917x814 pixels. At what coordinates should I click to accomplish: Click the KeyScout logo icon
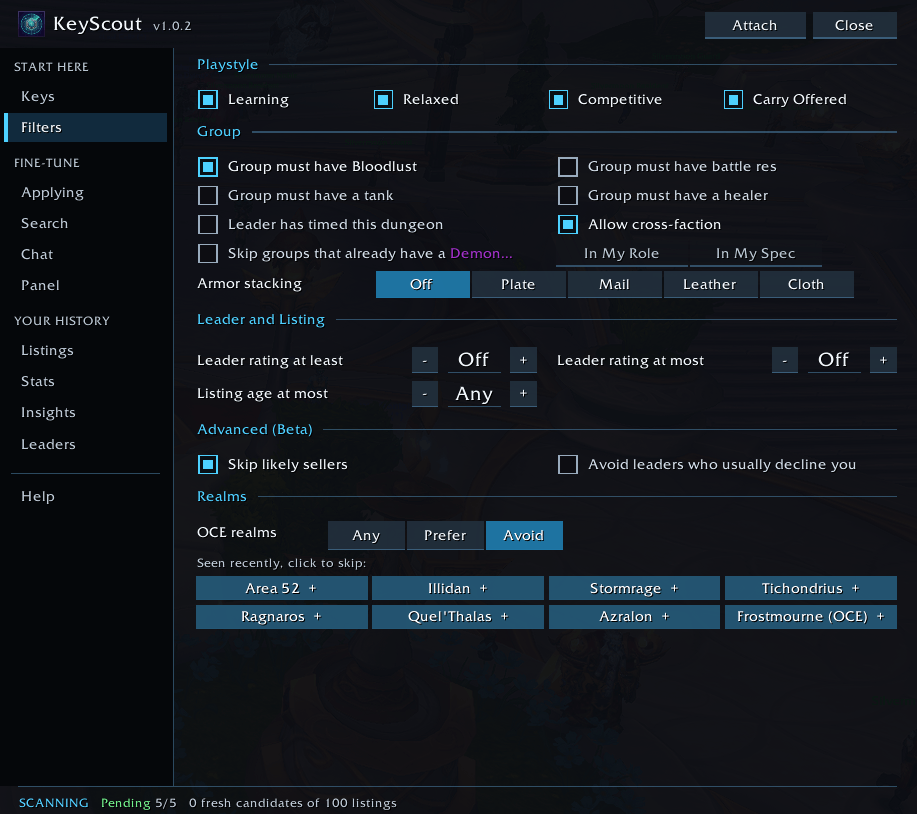[x=32, y=25]
